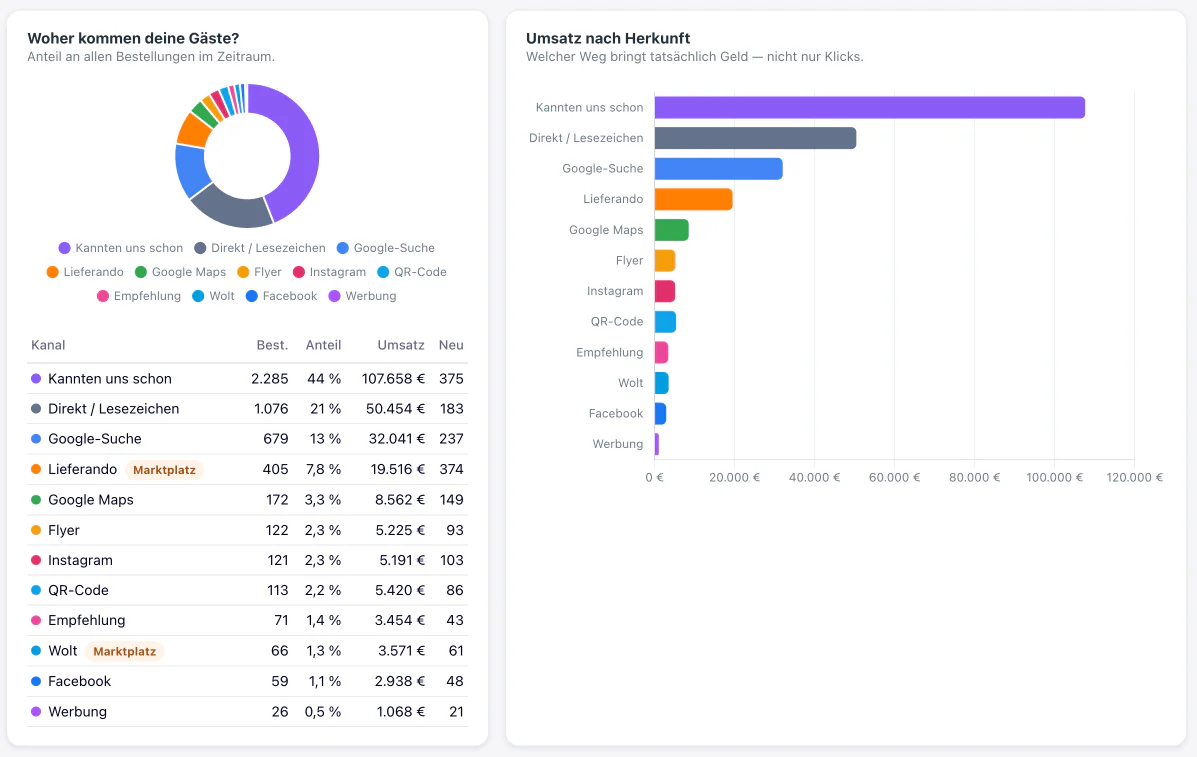Screen dimensions: 1197x757
Task: Click the Instagram label in the bar chart
Action: pos(615,291)
